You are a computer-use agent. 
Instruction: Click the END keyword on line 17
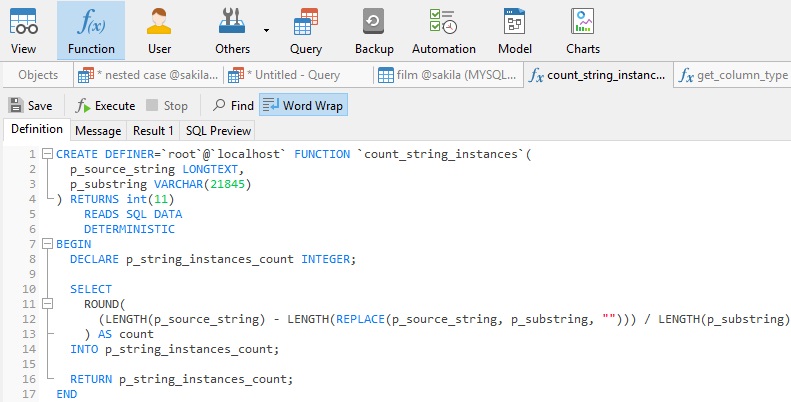click(x=67, y=394)
